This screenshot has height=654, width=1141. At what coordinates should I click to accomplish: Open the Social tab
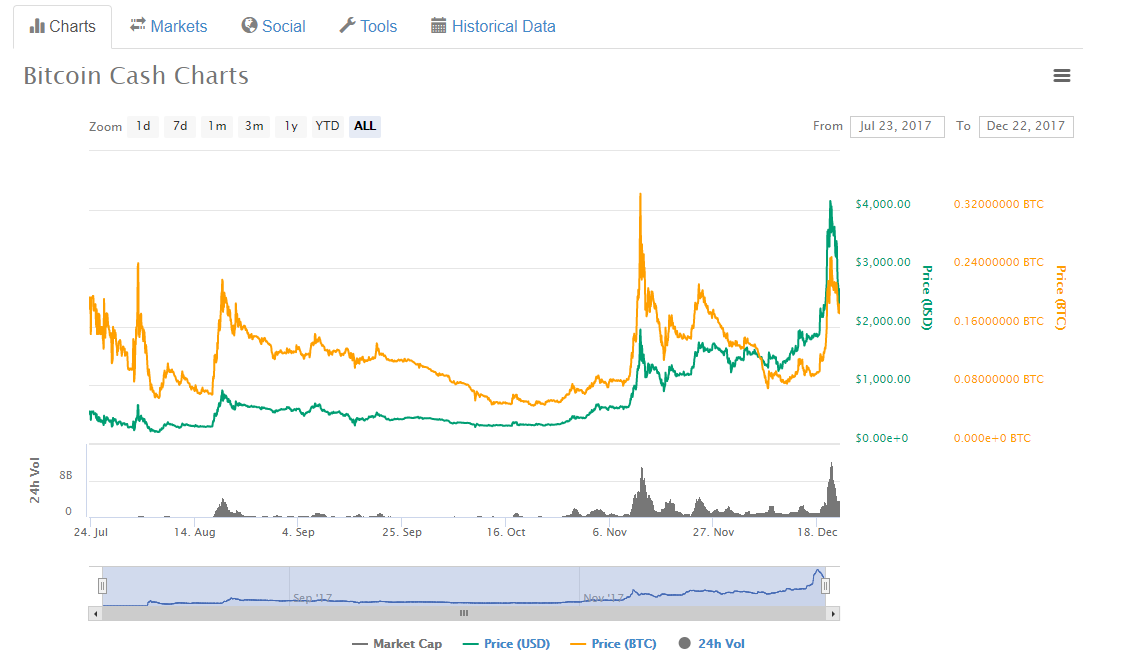(273, 27)
